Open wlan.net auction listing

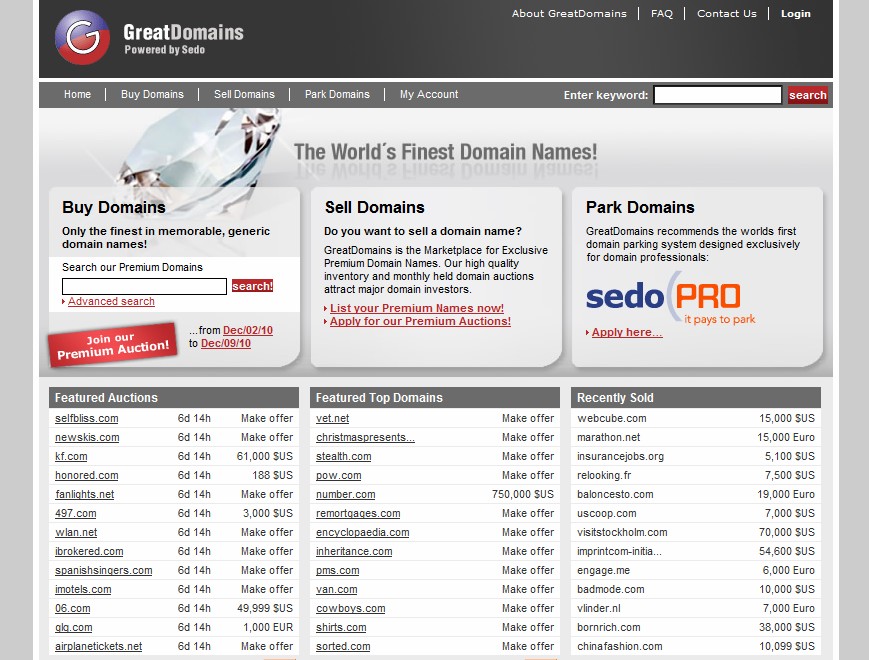coord(76,533)
